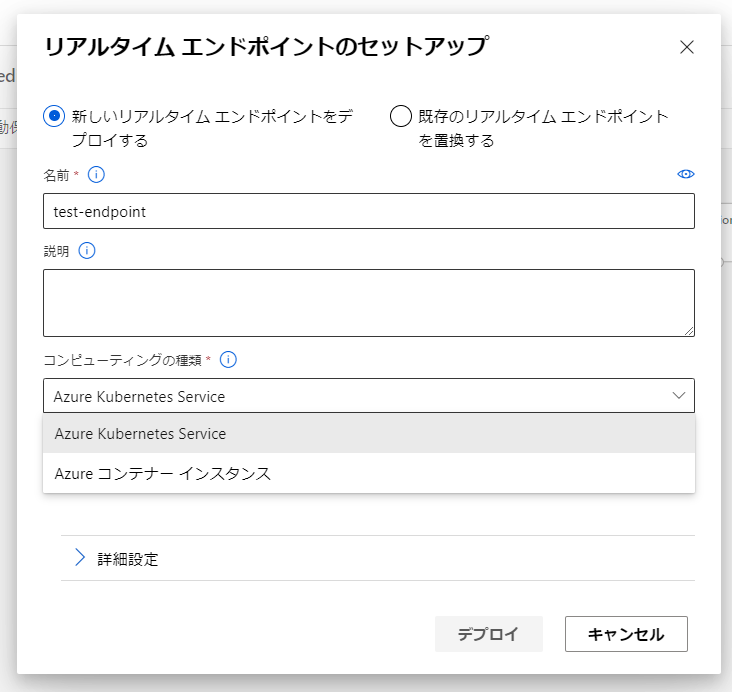Select 新しいリアルタイム エンドポイントをデプロイする radio button
Image resolution: width=732 pixels, height=692 pixels.
point(54,116)
